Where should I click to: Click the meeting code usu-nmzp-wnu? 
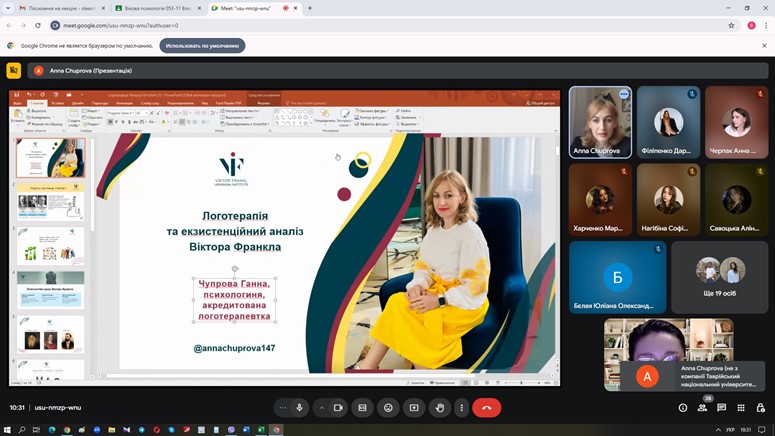[x=58, y=408]
